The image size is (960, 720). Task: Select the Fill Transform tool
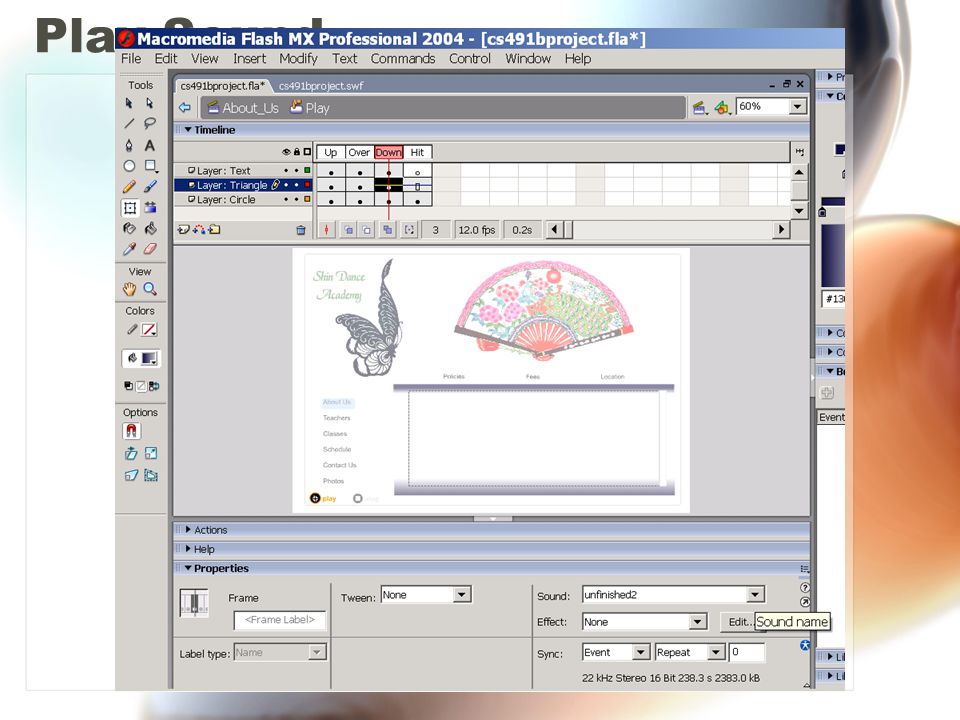pos(150,208)
